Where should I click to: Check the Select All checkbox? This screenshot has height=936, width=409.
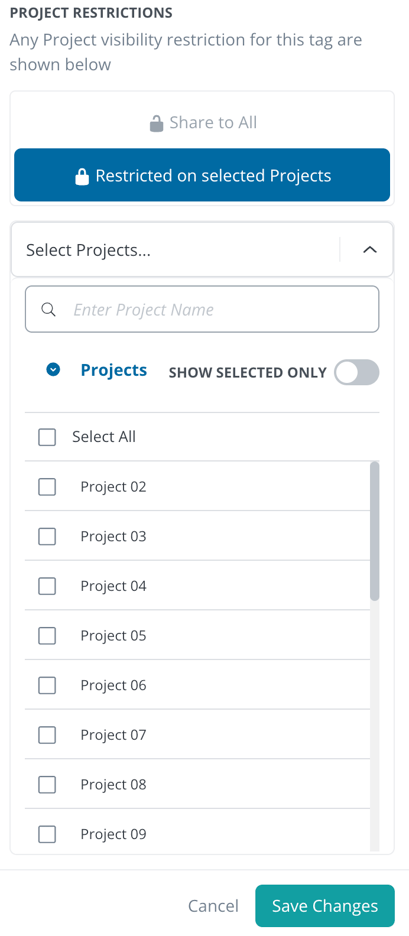(47, 437)
